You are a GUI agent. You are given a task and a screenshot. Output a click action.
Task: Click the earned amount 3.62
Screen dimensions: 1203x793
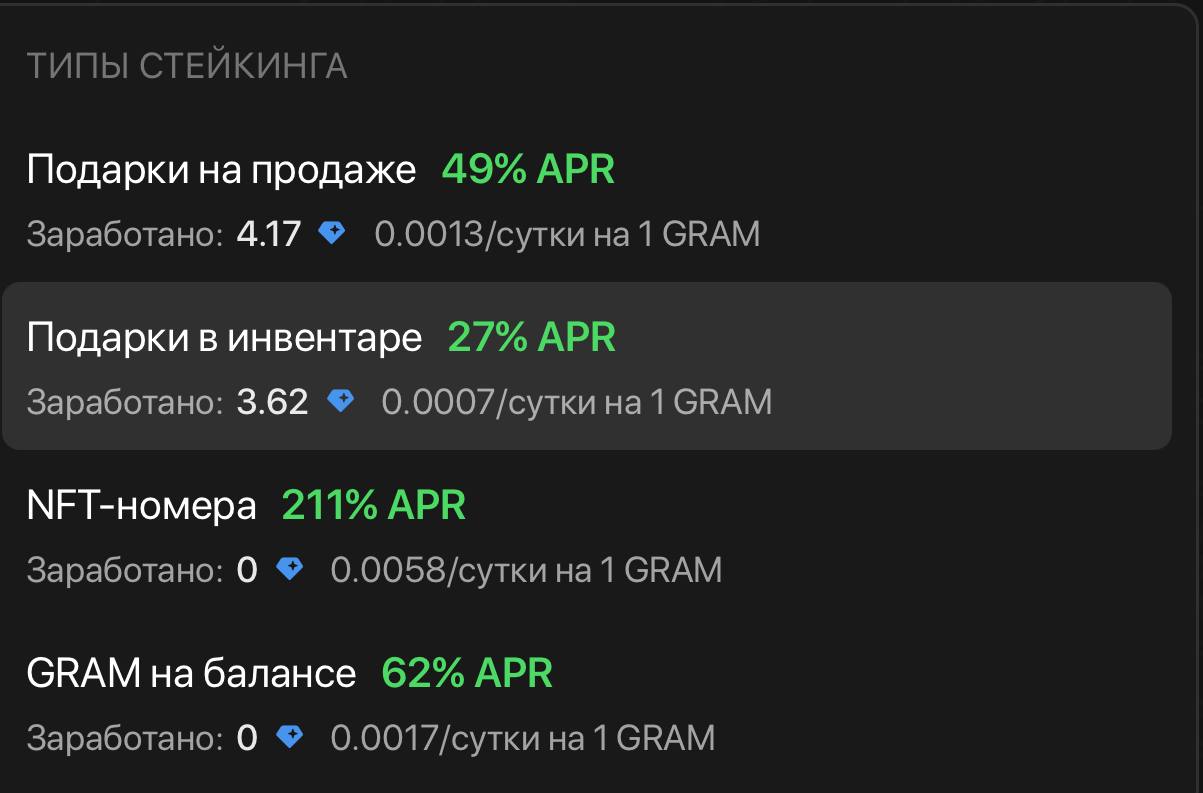272,402
